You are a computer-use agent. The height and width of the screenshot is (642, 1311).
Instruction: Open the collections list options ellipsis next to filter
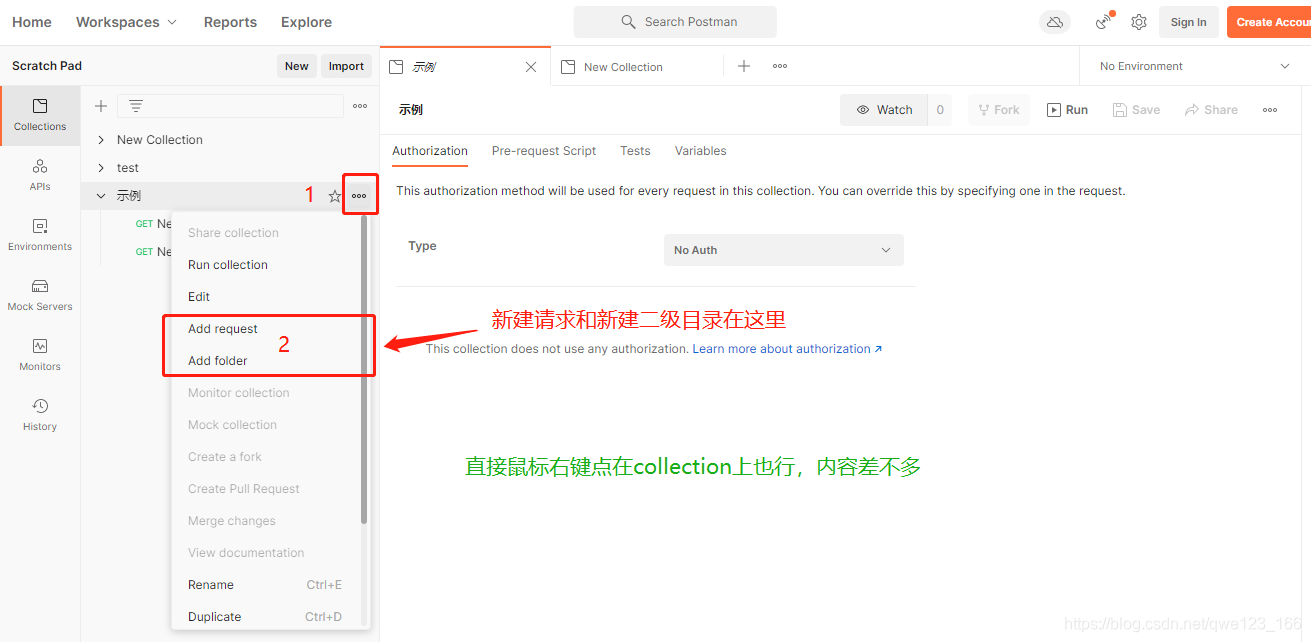pyautogui.click(x=360, y=106)
